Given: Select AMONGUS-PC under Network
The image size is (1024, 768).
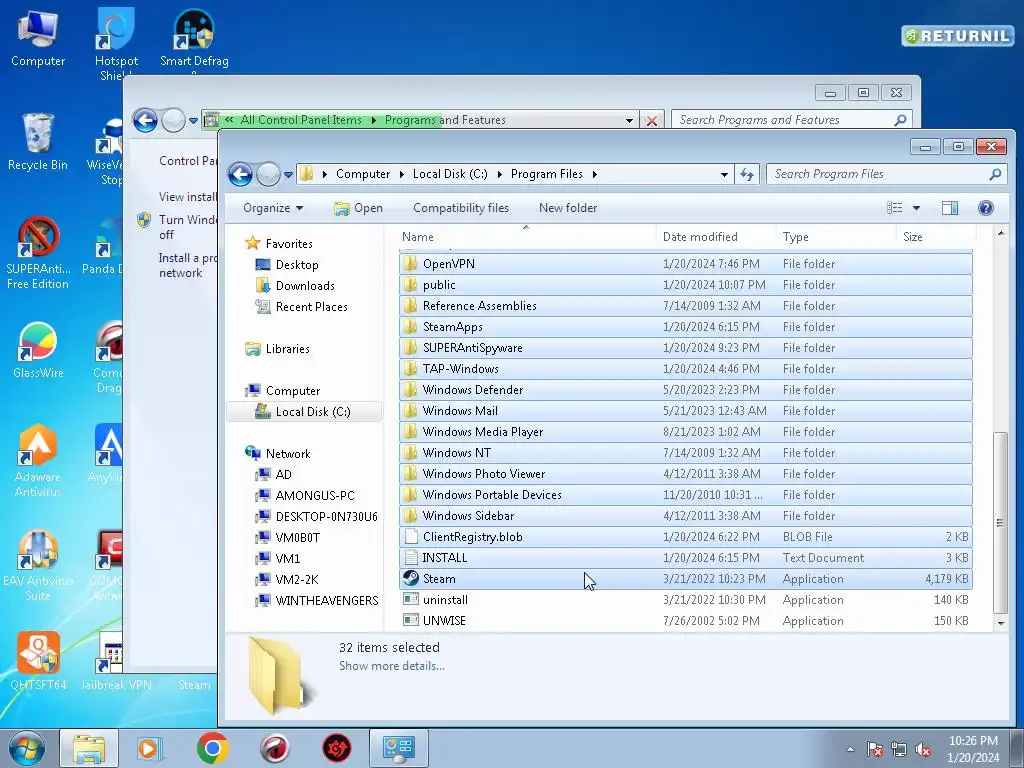Looking at the screenshot, I should click(315, 496).
